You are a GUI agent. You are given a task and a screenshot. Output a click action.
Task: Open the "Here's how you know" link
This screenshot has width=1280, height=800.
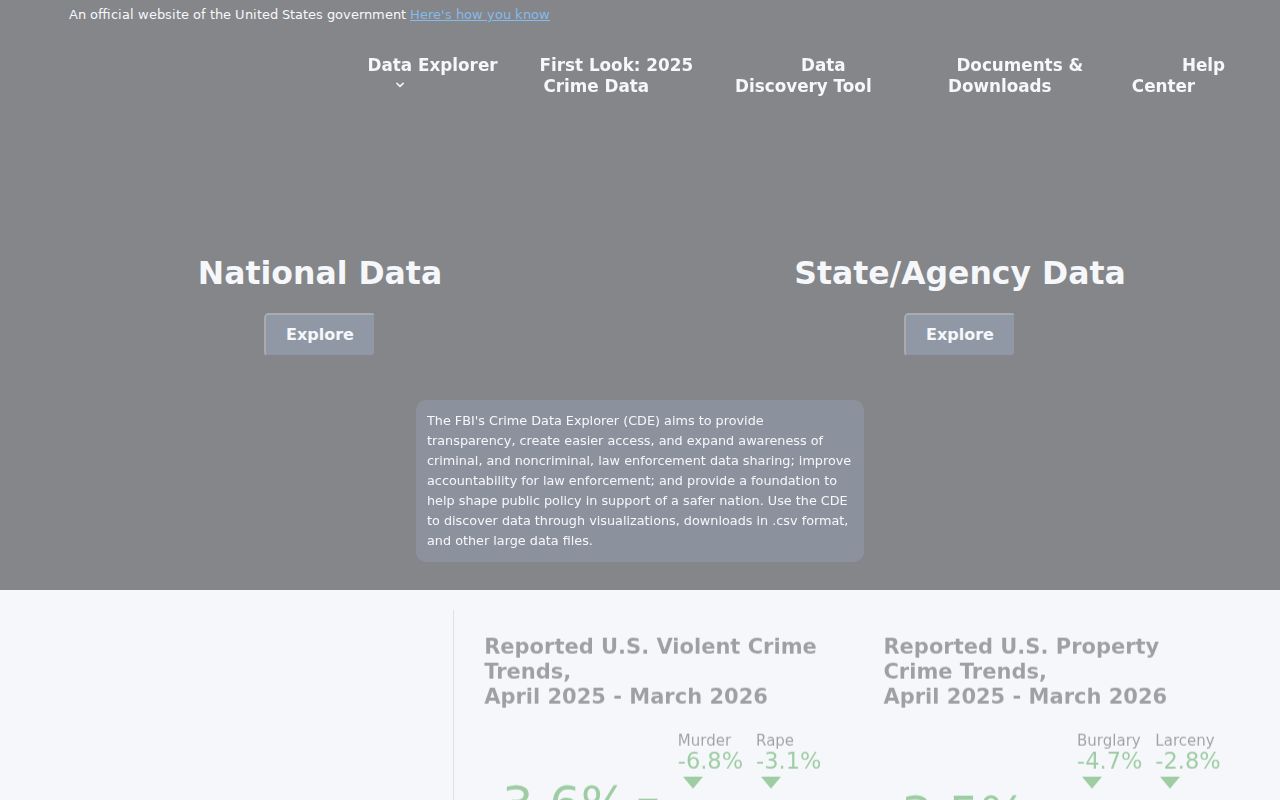pos(479,14)
